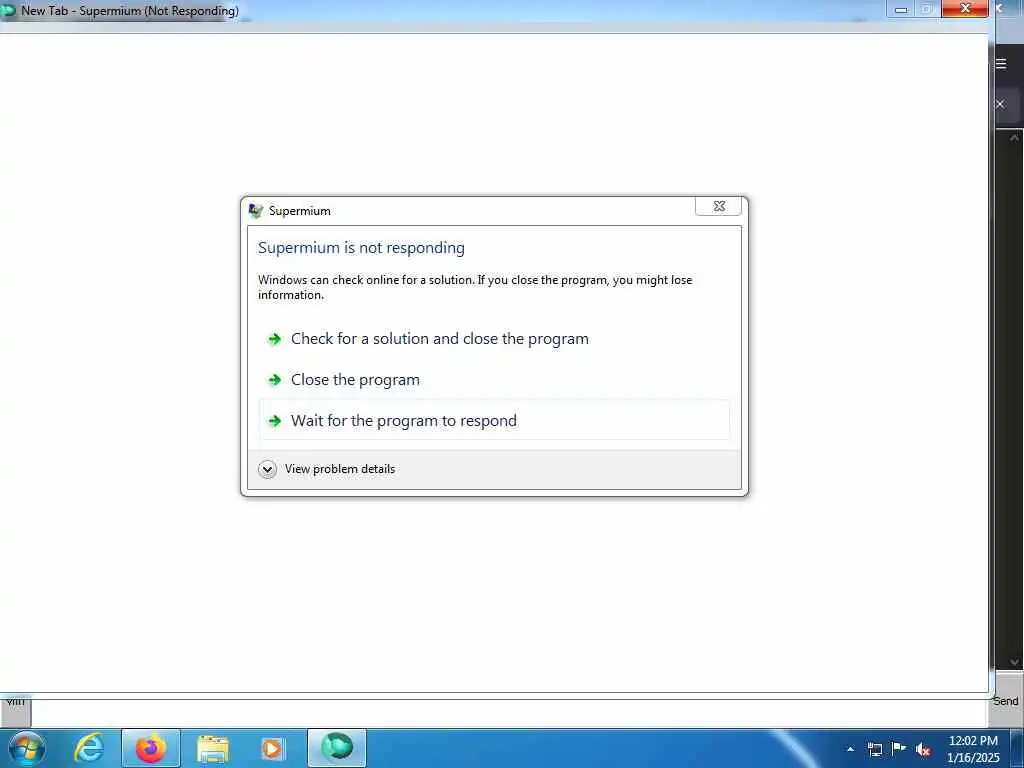Open the Windows Start menu
1024x768 pixels.
click(x=27, y=748)
